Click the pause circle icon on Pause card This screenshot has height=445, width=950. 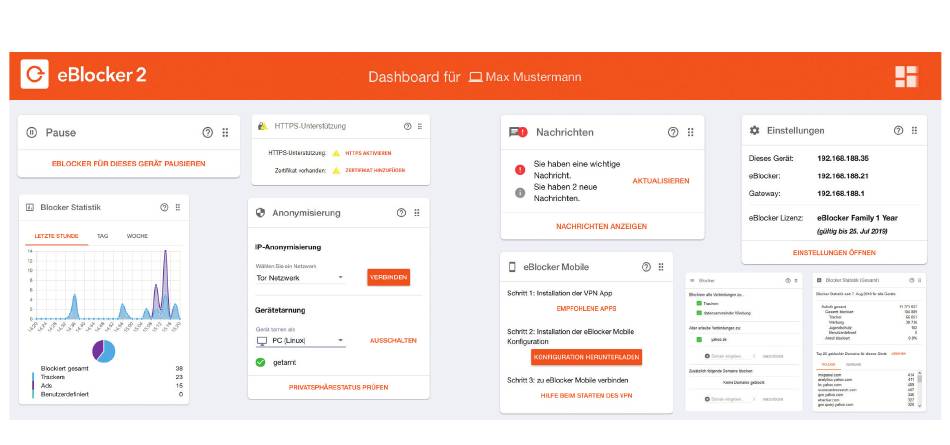coord(32,132)
